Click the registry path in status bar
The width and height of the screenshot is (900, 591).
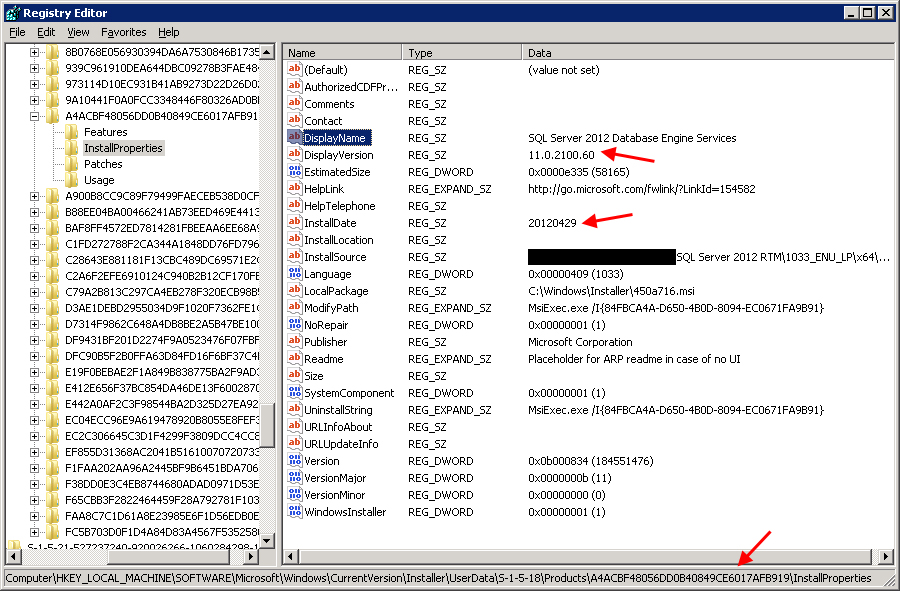pos(439,578)
